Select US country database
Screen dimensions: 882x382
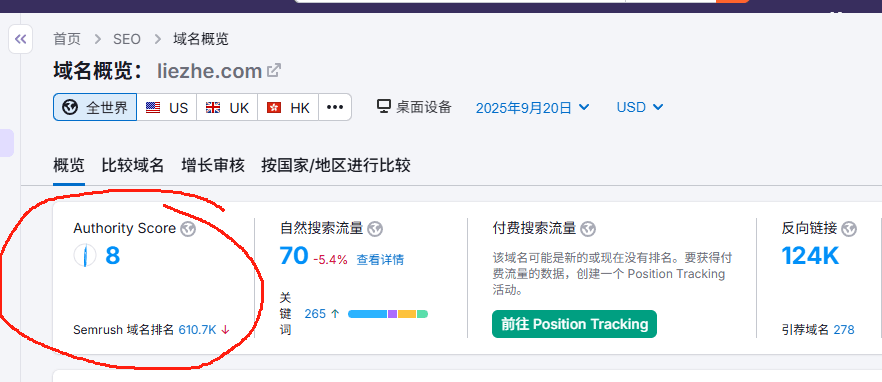[x=166, y=107]
